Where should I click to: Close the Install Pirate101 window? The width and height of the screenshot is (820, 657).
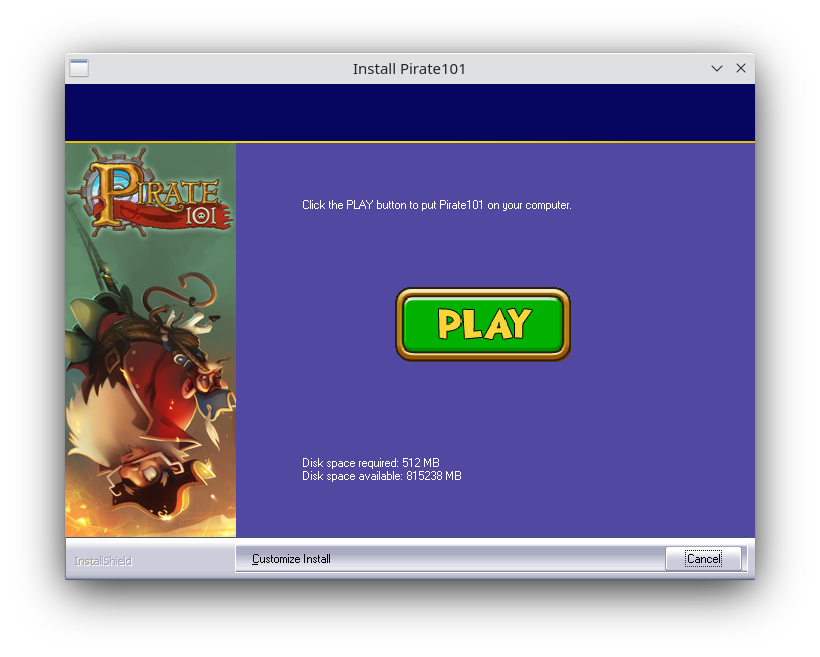(x=741, y=69)
